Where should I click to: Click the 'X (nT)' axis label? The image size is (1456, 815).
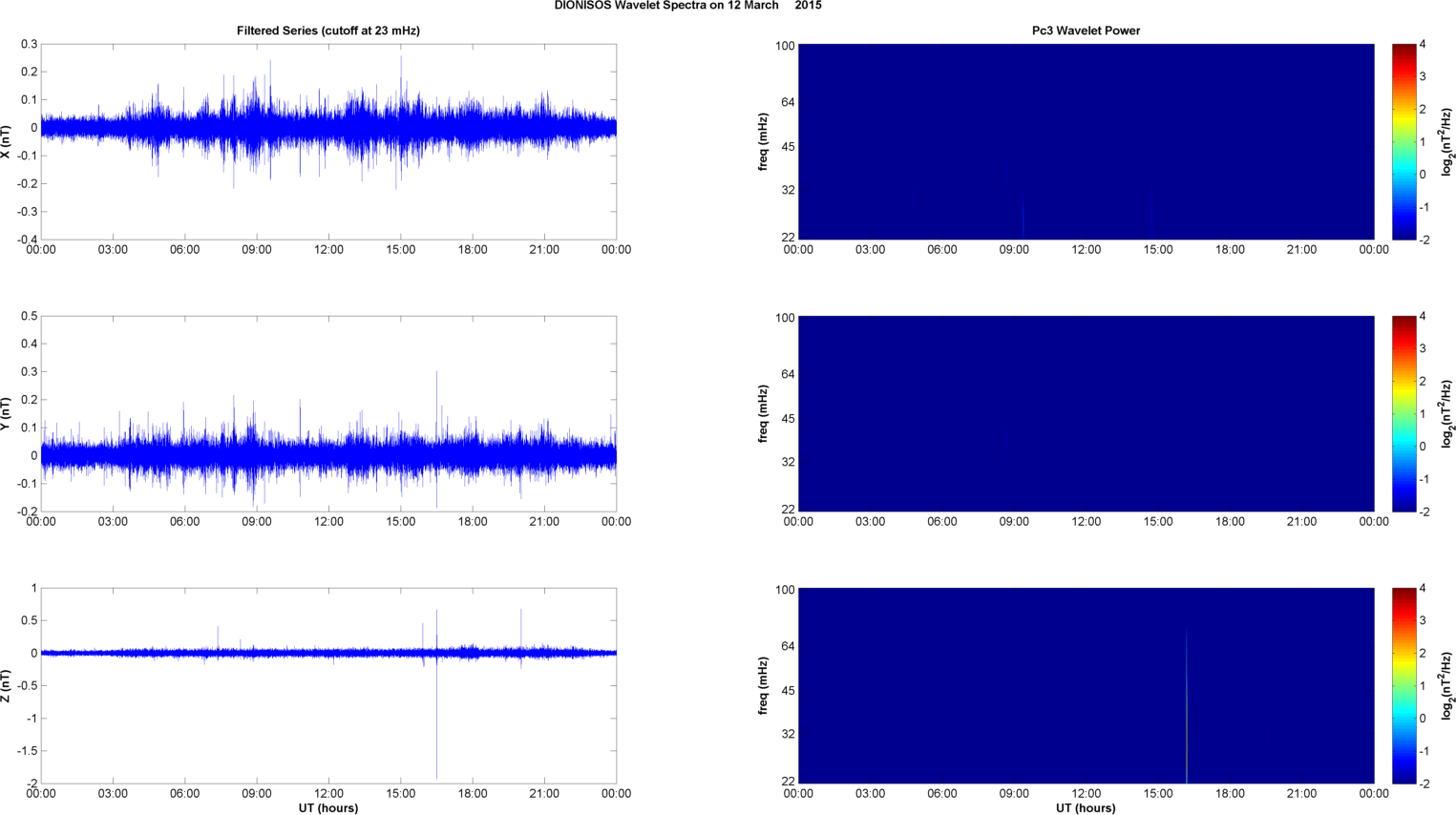tap(6, 141)
